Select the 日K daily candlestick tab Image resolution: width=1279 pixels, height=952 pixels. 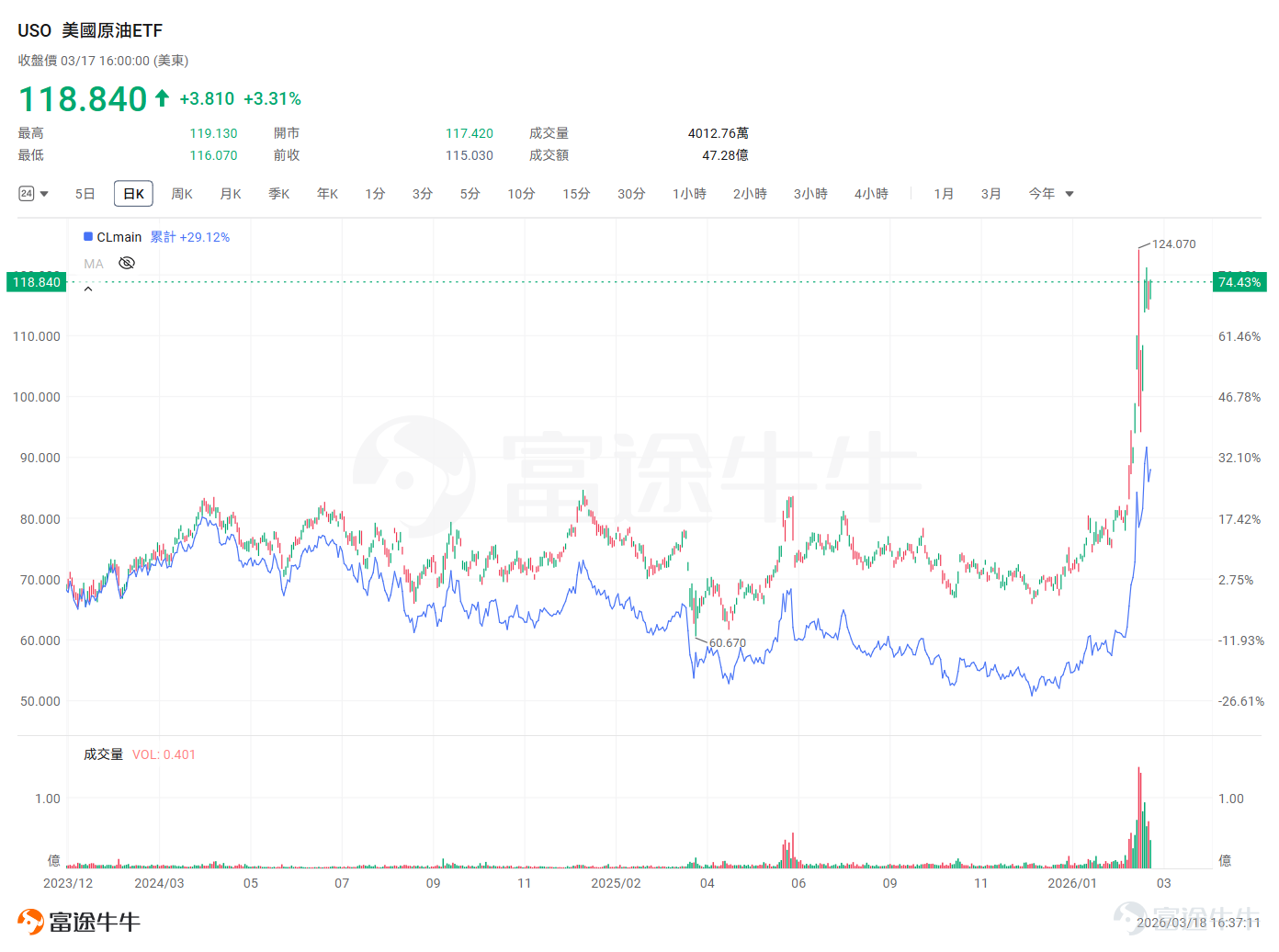tap(133, 194)
